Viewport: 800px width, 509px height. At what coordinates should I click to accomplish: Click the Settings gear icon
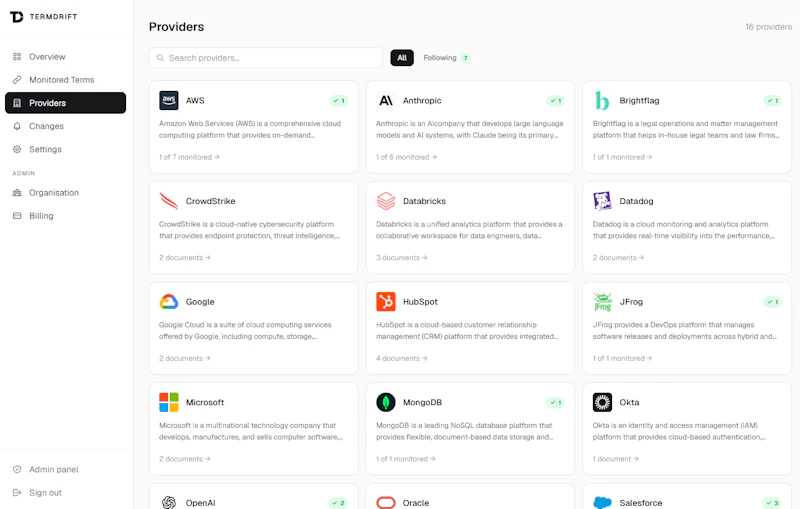(17, 149)
